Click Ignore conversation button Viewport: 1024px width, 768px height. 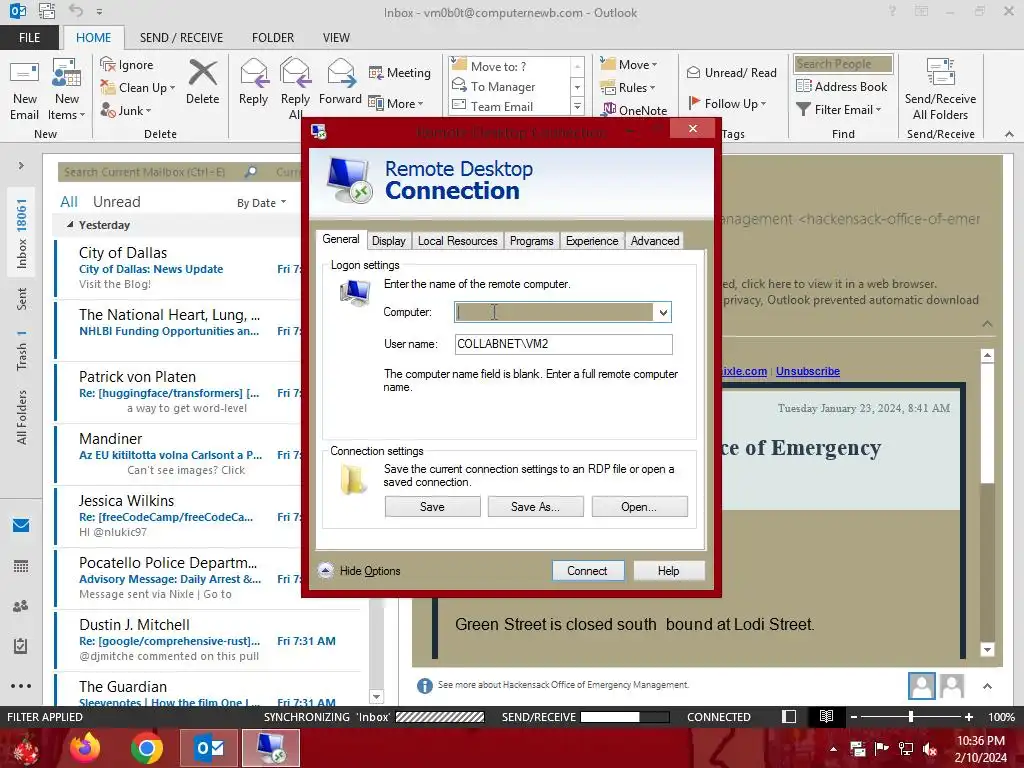[x=127, y=65]
